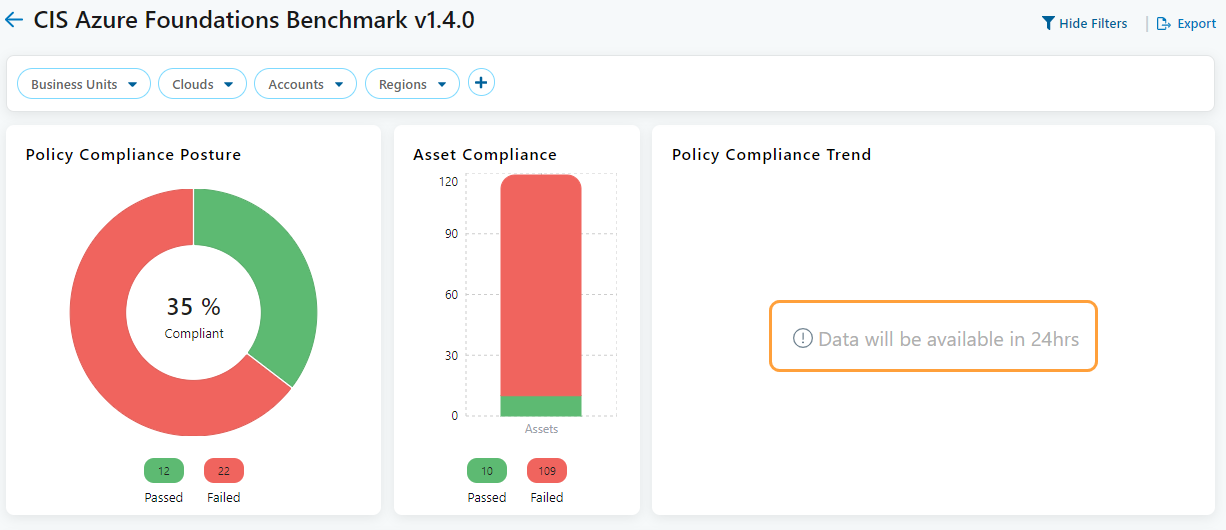Click the green passed portion of Assets bar

tap(541, 406)
